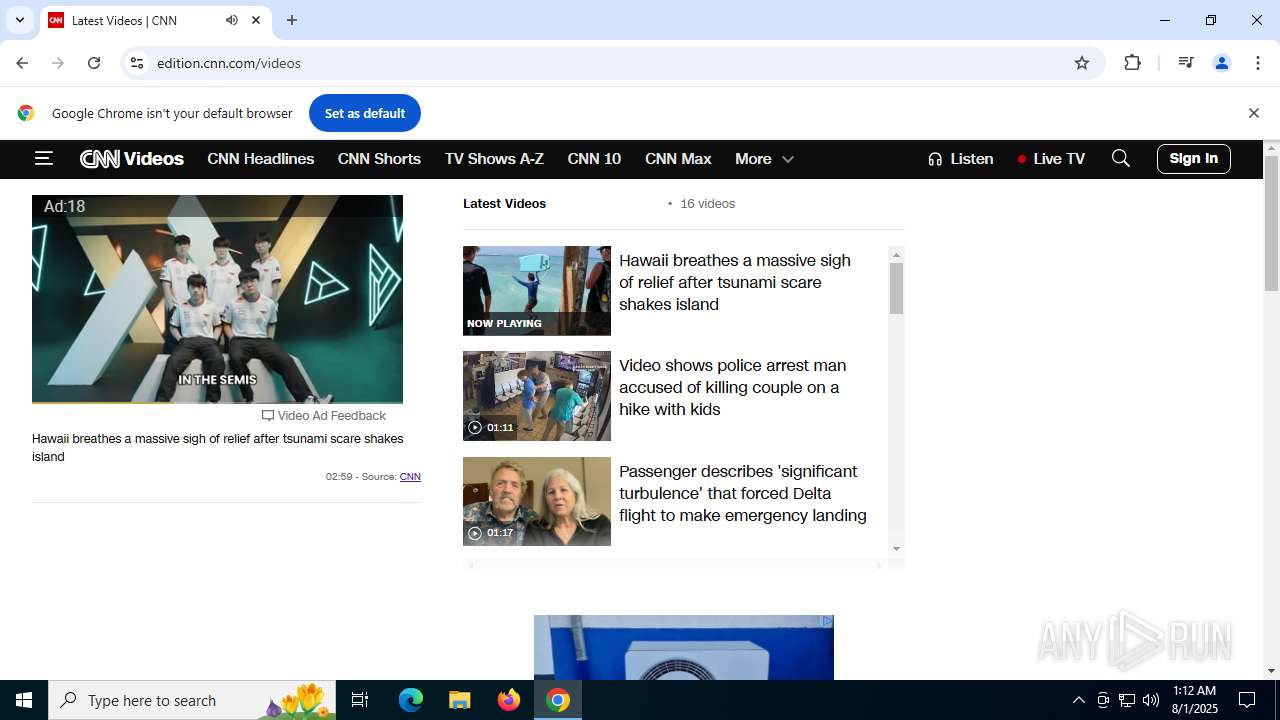Open Hawaii breathes sigh of relief headline

(x=735, y=282)
